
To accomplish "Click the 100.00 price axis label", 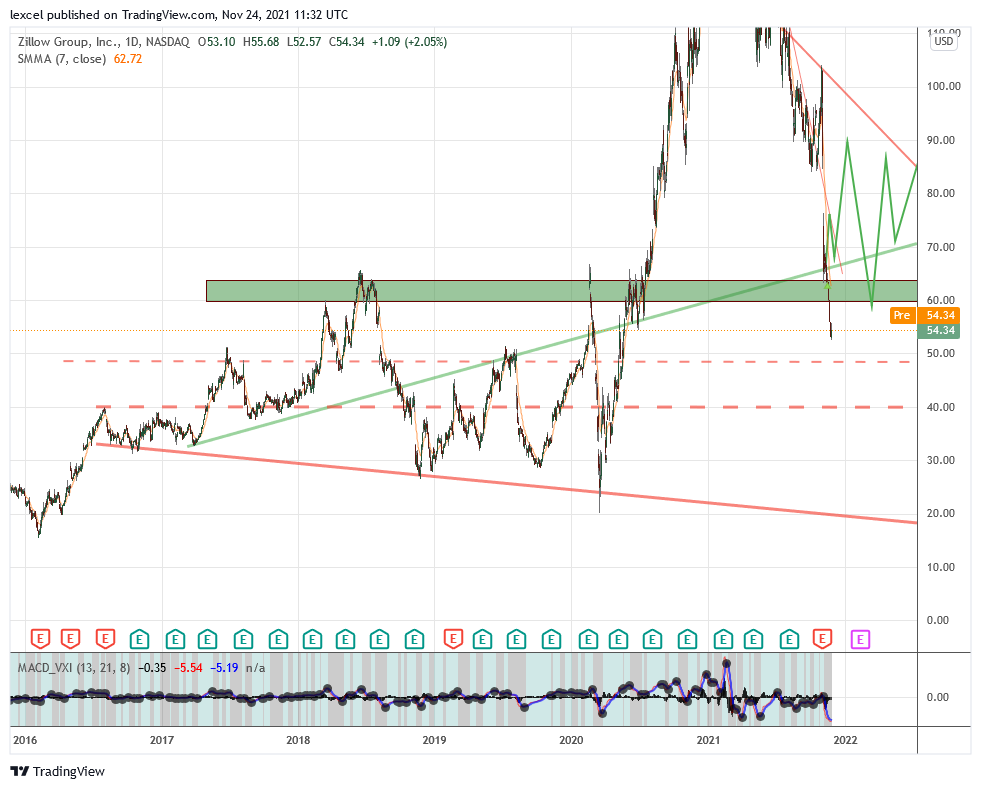I will [943, 86].
